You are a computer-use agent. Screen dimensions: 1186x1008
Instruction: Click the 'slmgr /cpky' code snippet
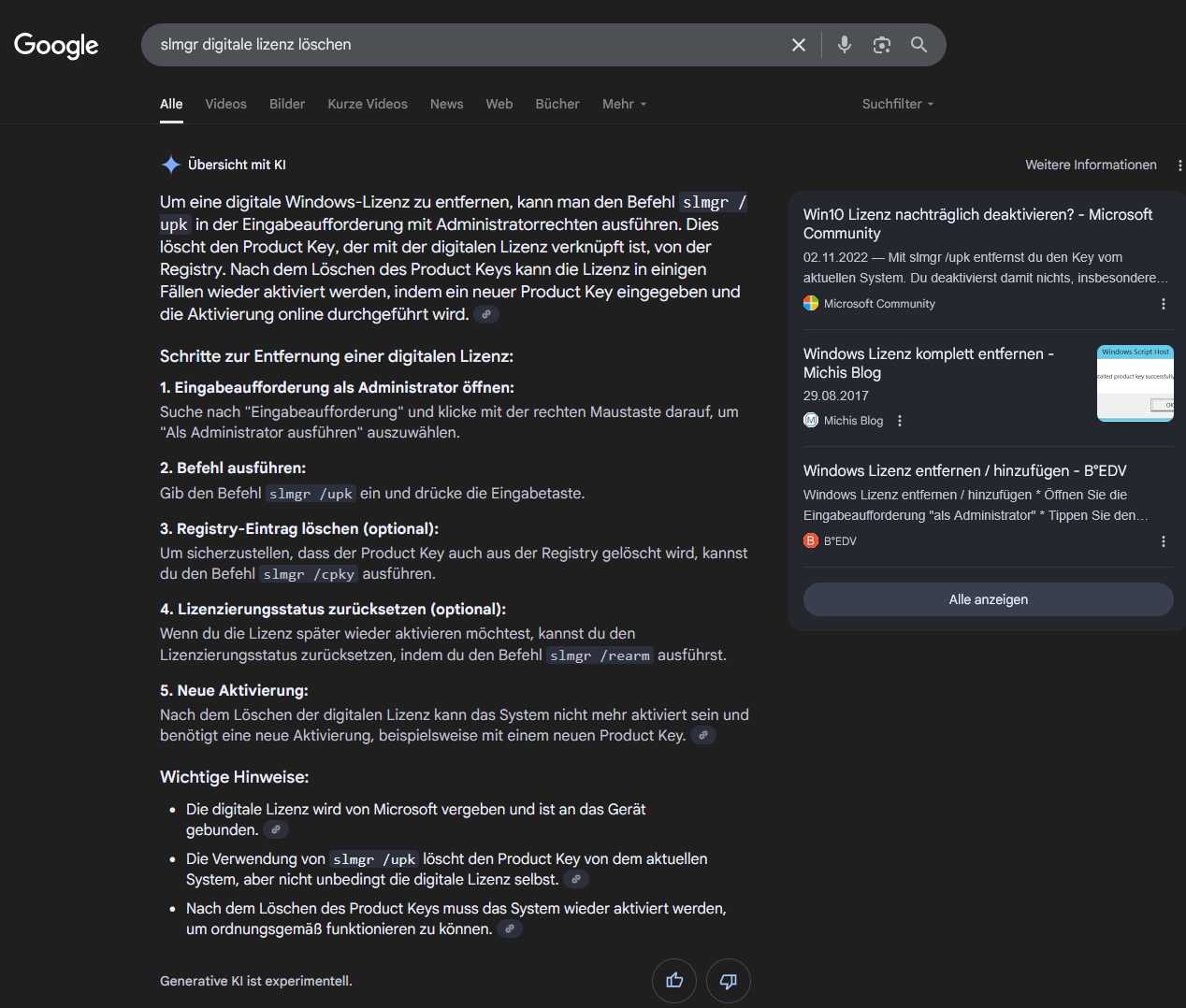[309, 574]
